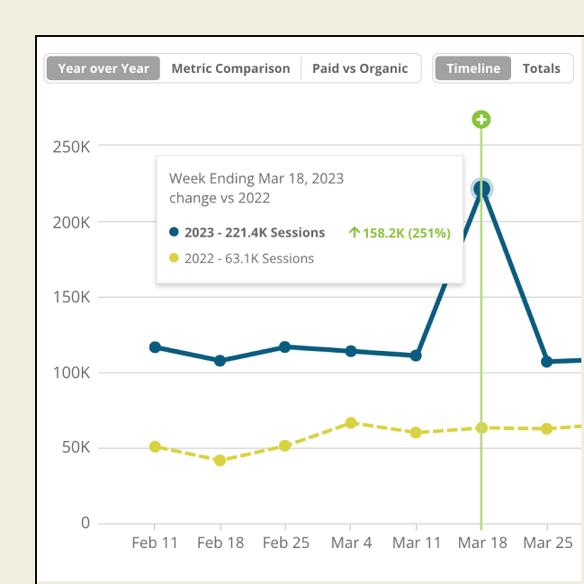Toggle to Timeline view
This screenshot has height=584, width=584.
pyautogui.click(x=473, y=68)
